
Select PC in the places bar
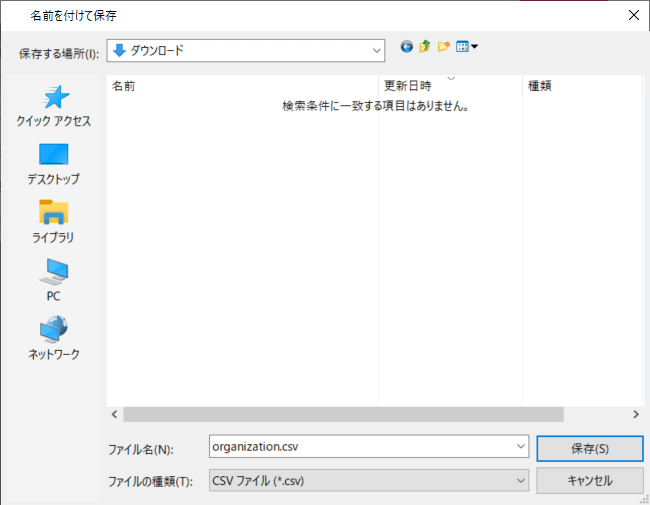[53, 280]
